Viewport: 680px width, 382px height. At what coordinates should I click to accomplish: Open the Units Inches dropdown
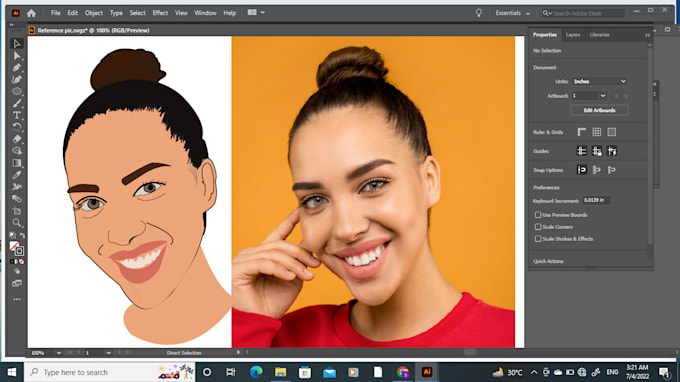tap(599, 82)
